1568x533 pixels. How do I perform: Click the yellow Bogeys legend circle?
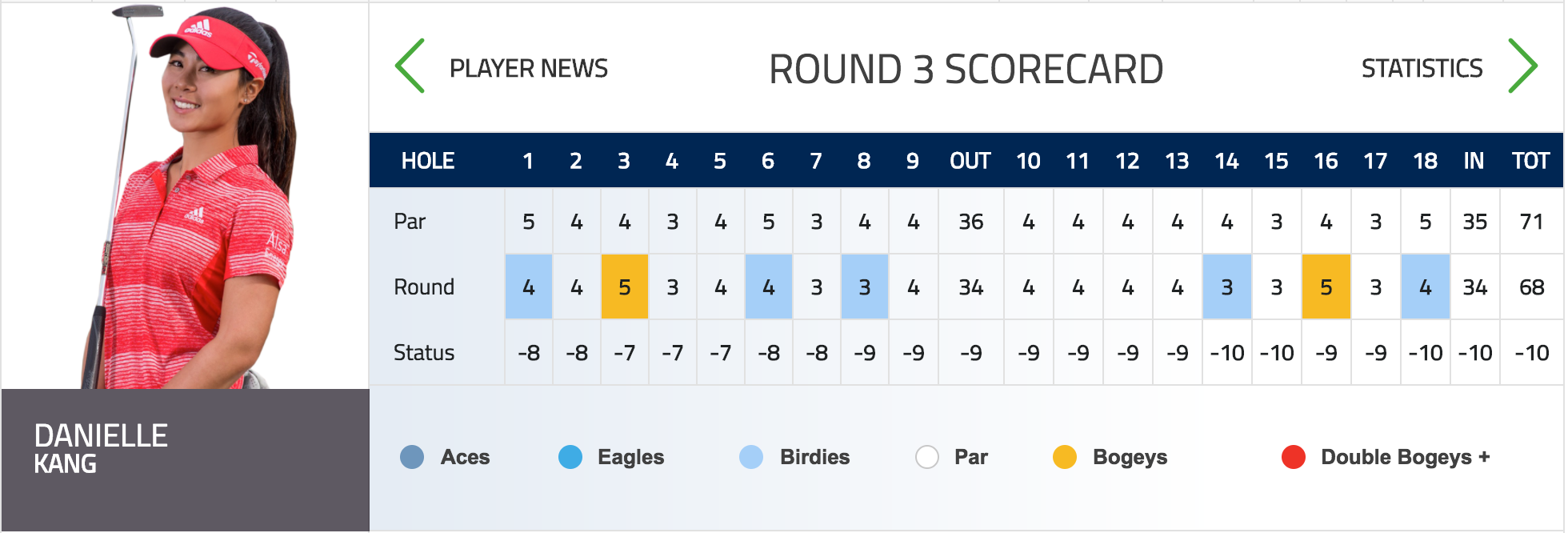(x=1065, y=457)
